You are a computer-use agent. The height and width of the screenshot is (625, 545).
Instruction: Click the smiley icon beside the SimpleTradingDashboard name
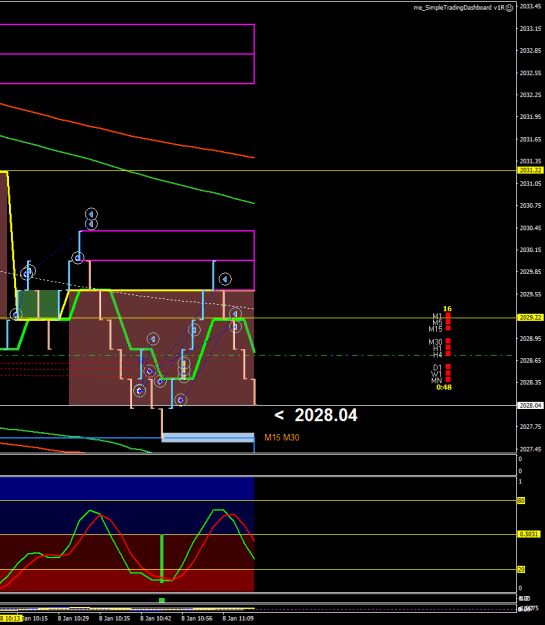tap(509, 8)
